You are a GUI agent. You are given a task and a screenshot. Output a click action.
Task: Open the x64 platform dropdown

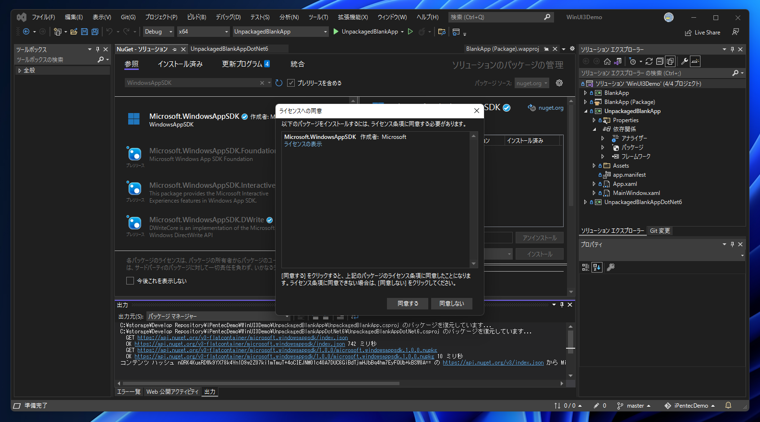(x=203, y=31)
